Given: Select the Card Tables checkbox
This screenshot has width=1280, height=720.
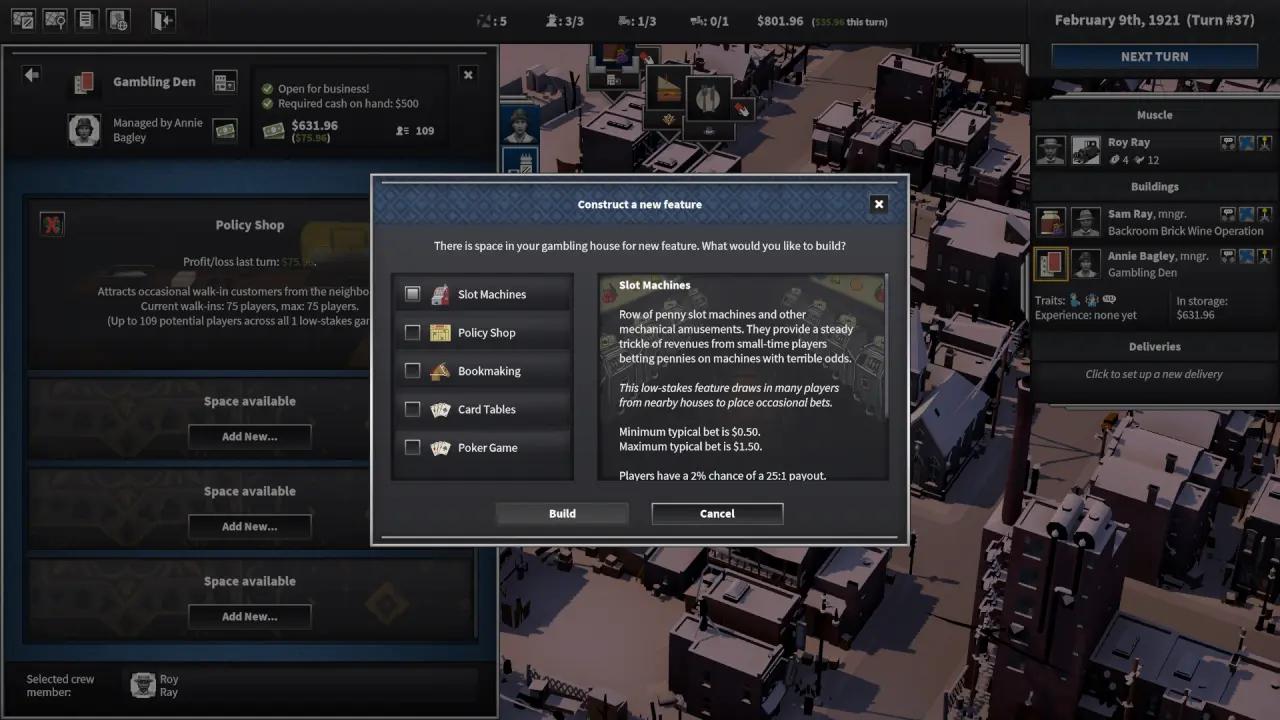Looking at the screenshot, I should (x=412, y=409).
